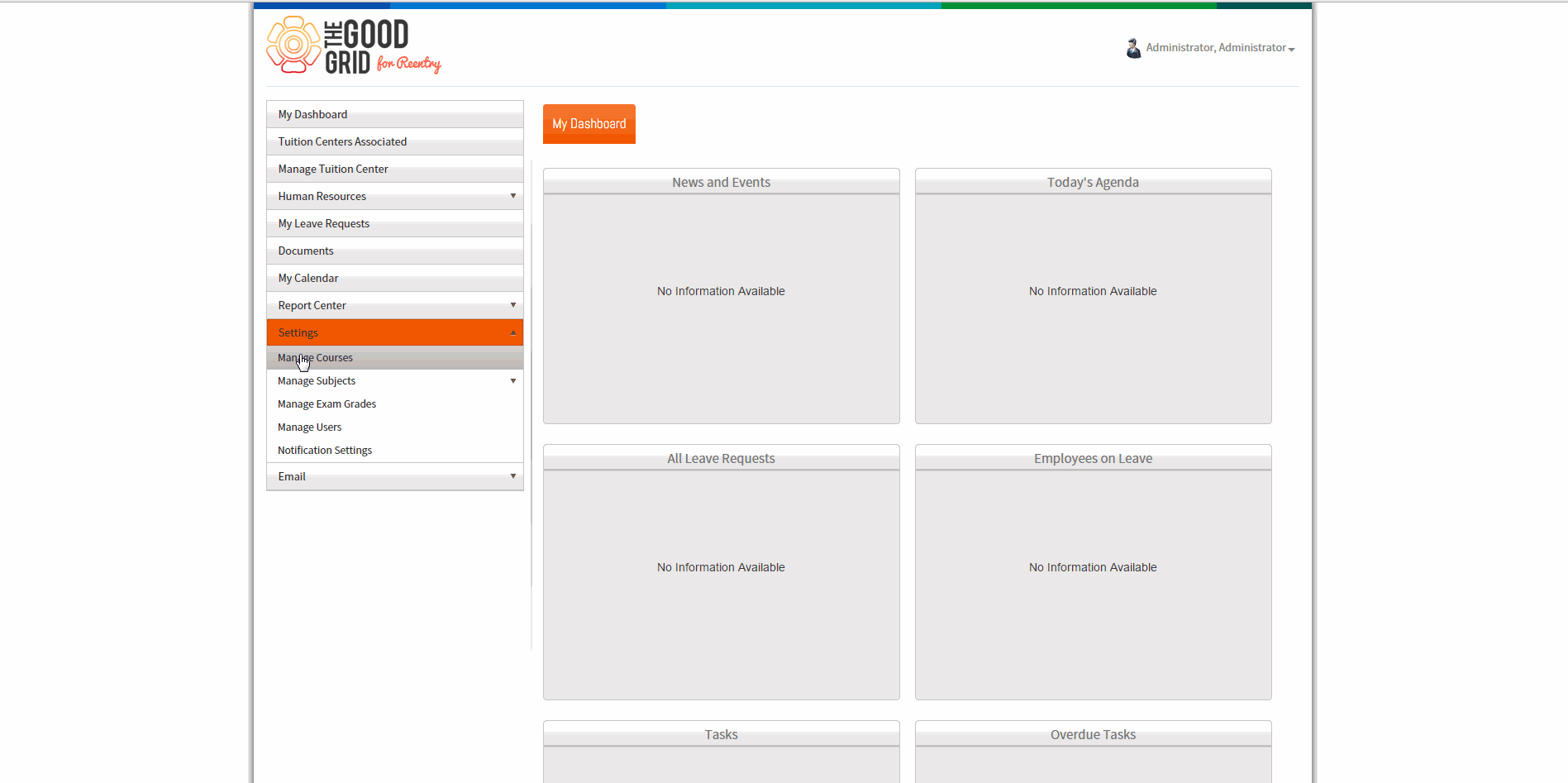Open Manage Exam Grades
The height and width of the screenshot is (783, 1568).
[395, 404]
